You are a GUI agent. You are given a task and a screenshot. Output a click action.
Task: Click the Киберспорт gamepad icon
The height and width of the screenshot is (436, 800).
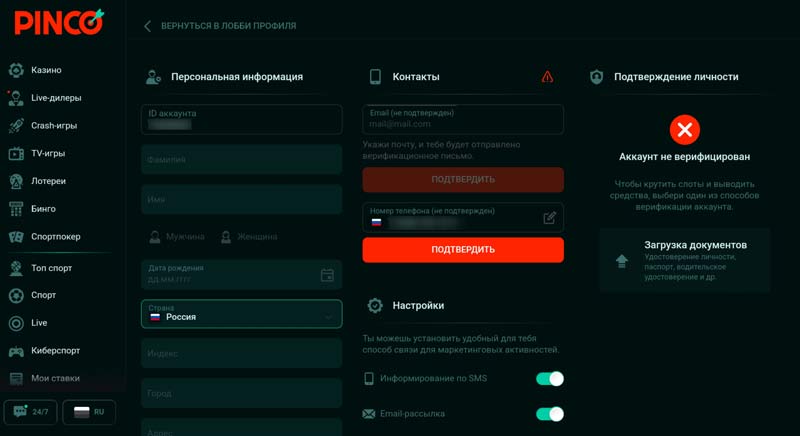pyautogui.click(x=16, y=351)
